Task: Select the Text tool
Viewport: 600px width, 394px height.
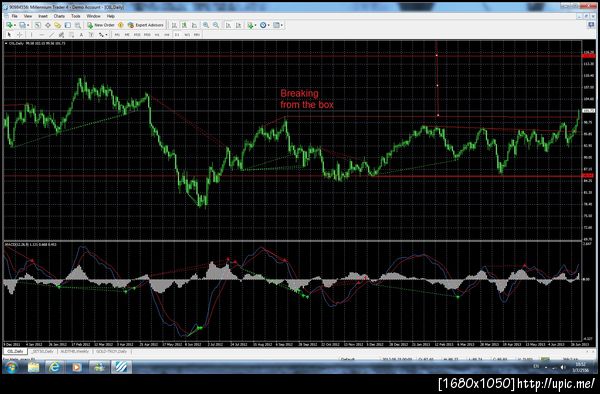Action: 82,35
